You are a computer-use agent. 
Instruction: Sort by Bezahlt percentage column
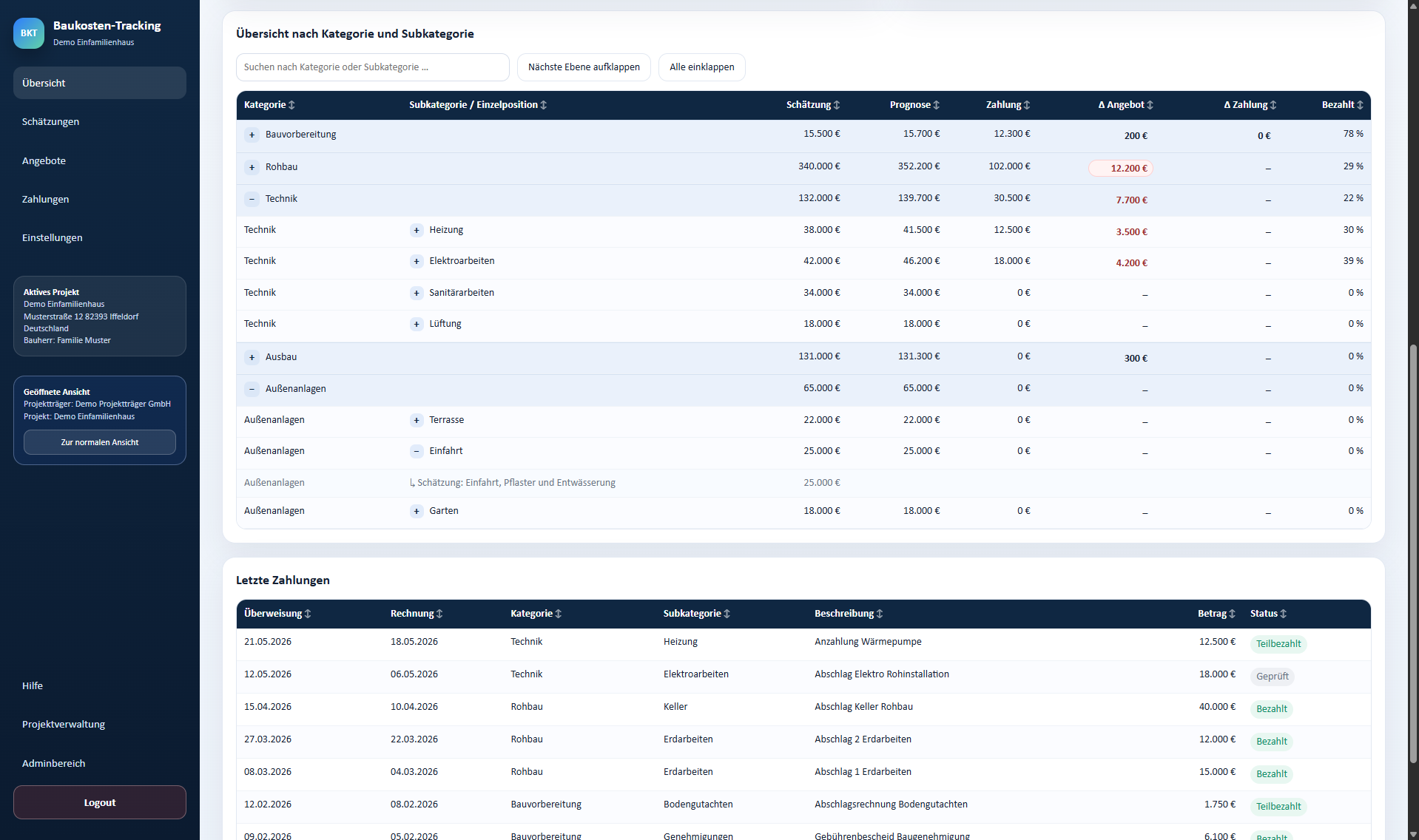(x=1342, y=105)
